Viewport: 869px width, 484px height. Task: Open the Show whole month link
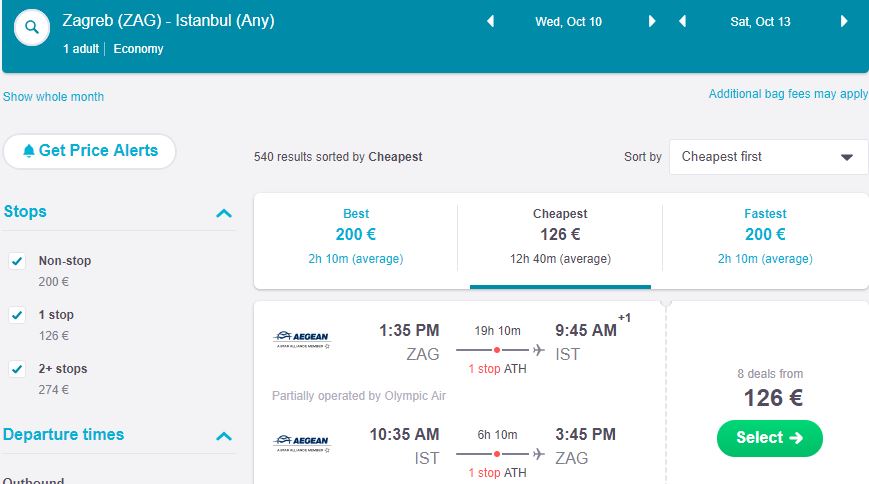[x=53, y=97]
